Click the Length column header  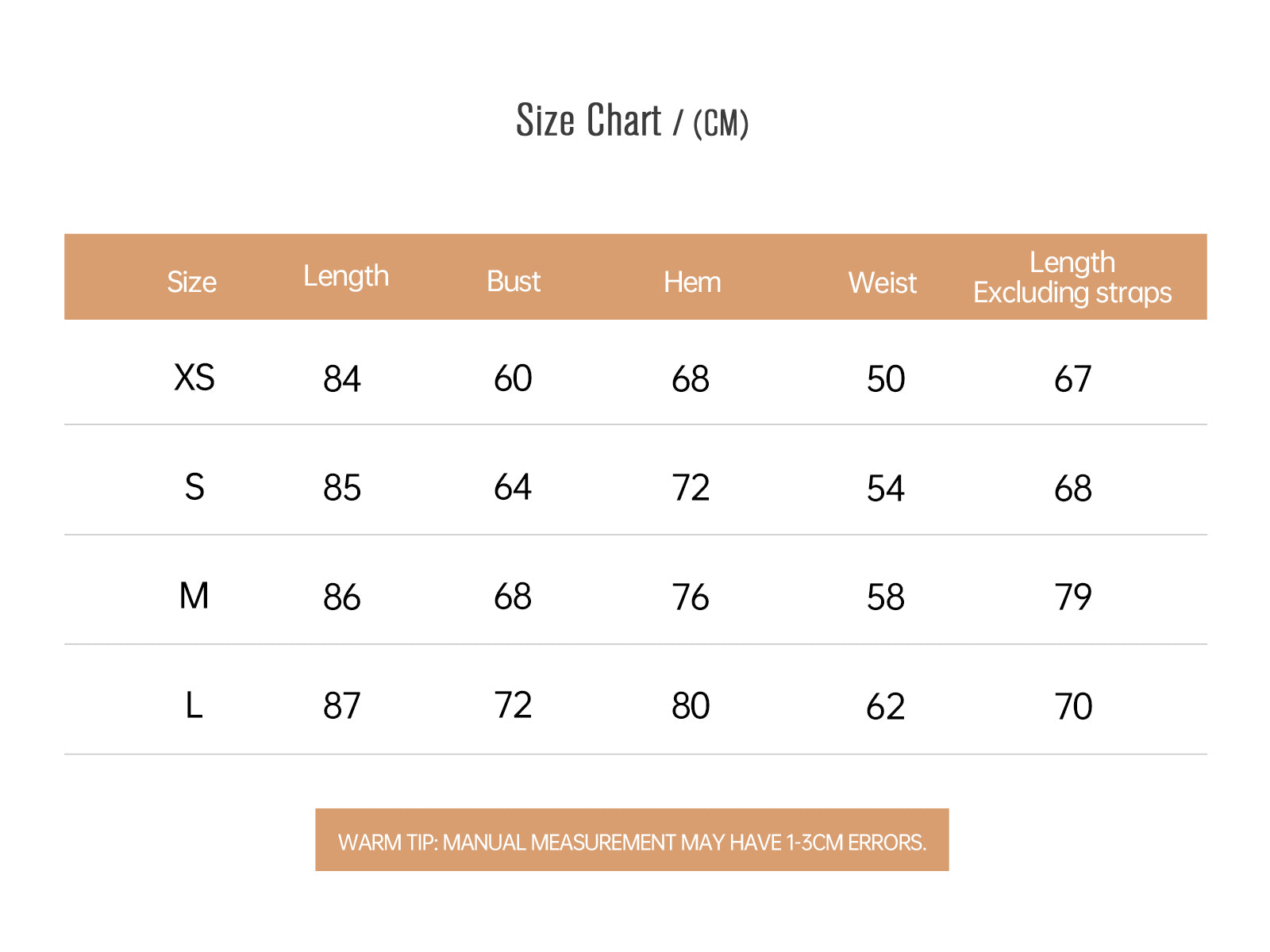click(346, 276)
